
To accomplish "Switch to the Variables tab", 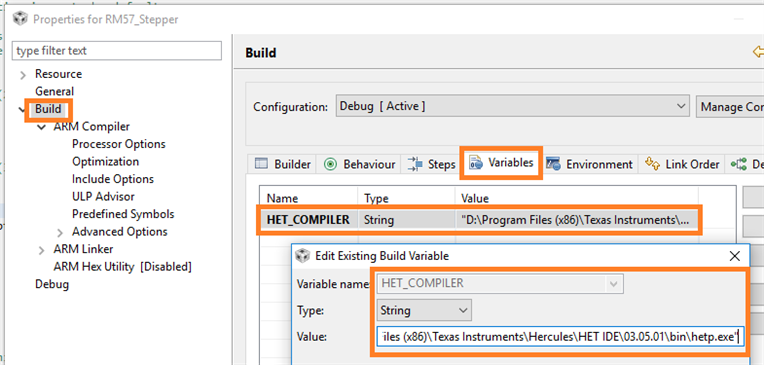I will tap(502, 163).
